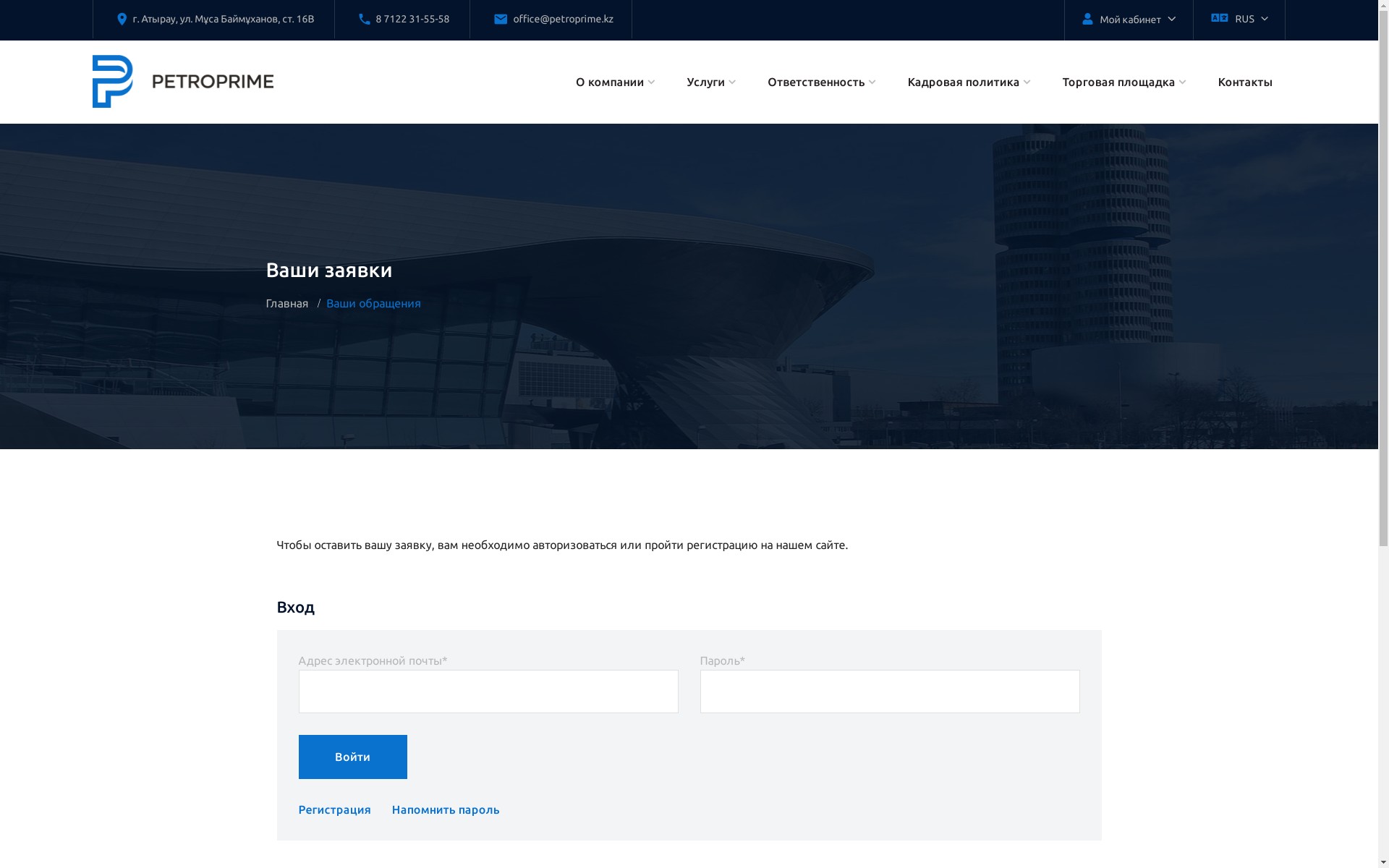
Task: Open the Мой кабинет dropdown
Action: [1130, 20]
